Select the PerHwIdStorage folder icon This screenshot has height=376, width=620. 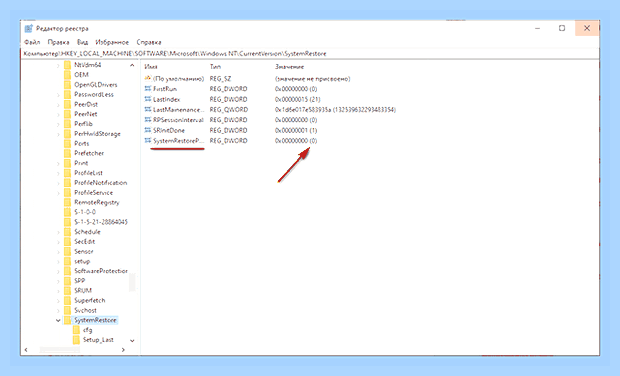pyautogui.click(x=67, y=134)
